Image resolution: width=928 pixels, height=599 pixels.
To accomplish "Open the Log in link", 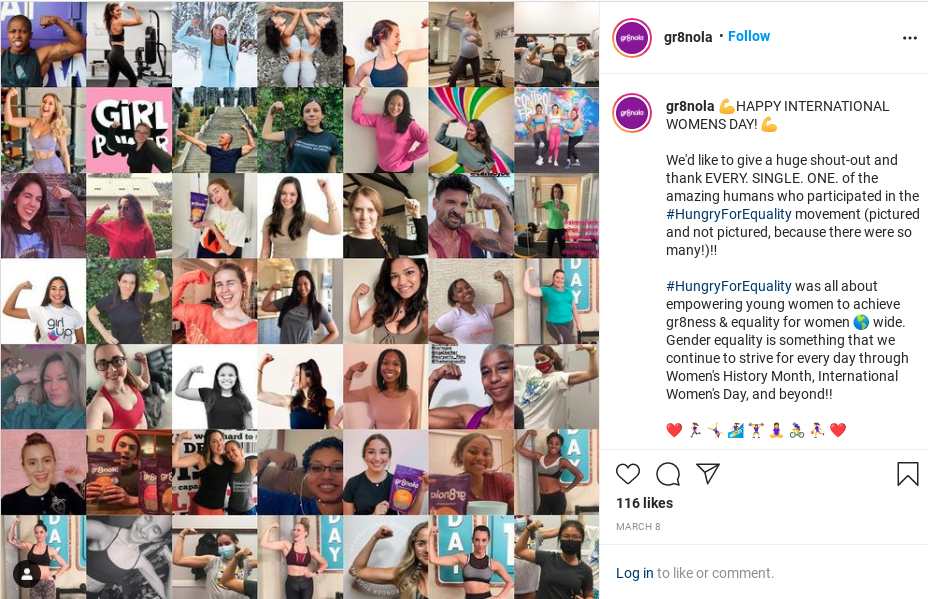I will (634, 573).
